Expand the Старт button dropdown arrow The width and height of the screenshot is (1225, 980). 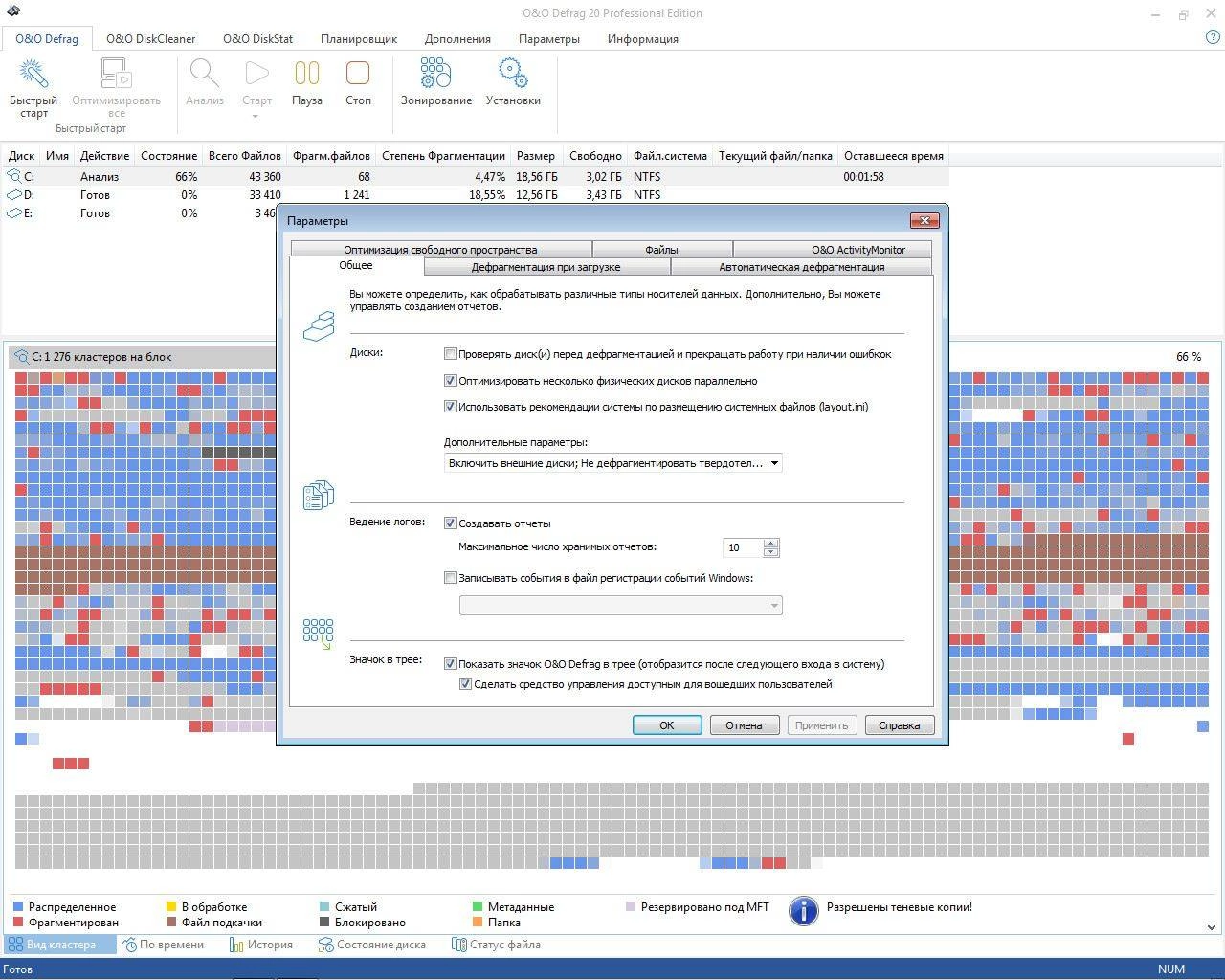[x=256, y=117]
